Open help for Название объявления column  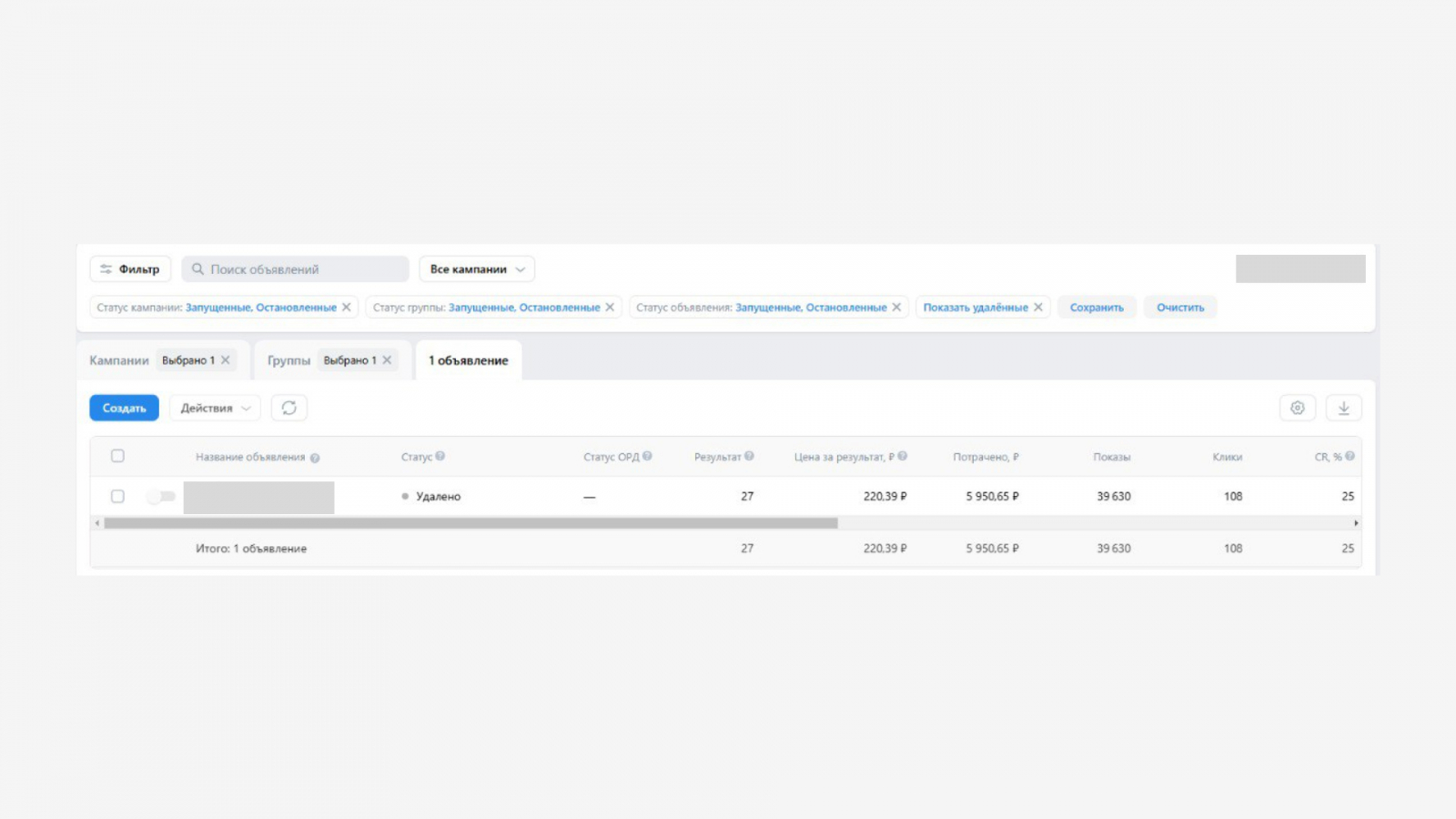pyautogui.click(x=315, y=458)
